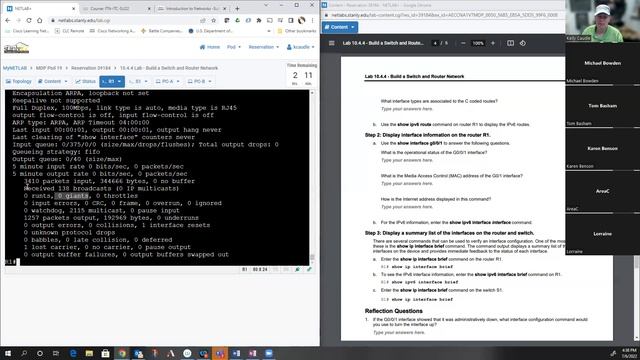Open the Windows Start menu
The height and width of the screenshot is (360, 640).
point(8,353)
